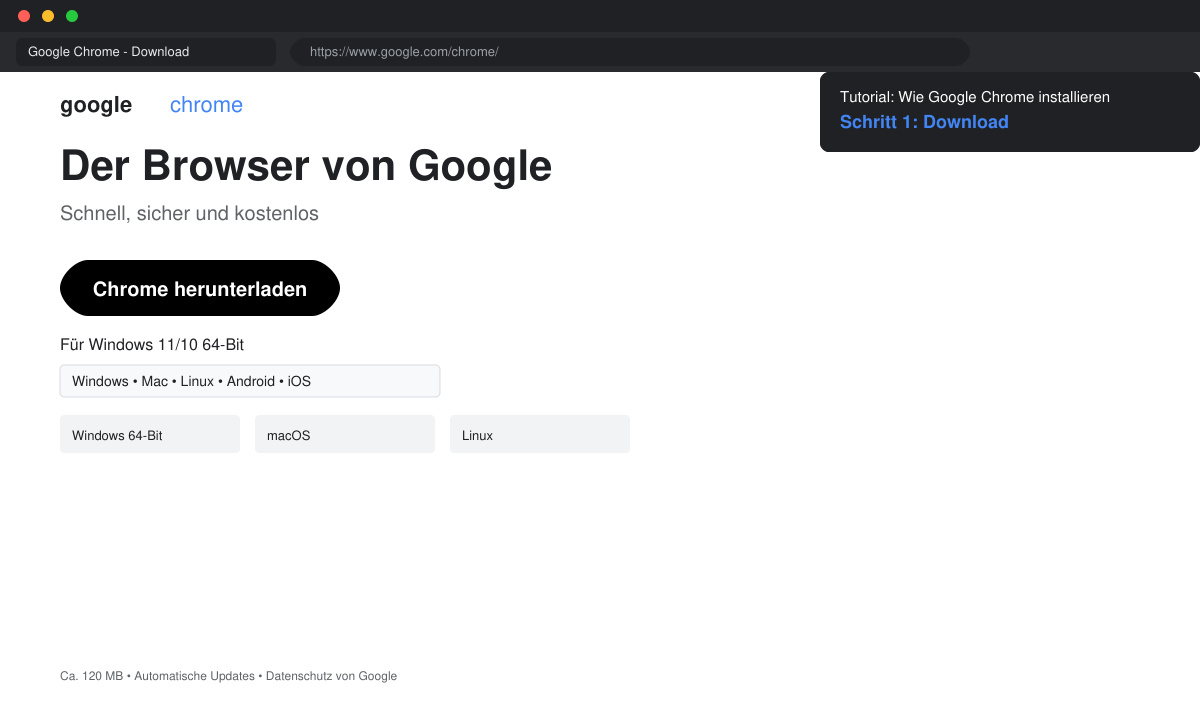
Task: Select the Google Chrome - Download tab
Action: coord(146,52)
